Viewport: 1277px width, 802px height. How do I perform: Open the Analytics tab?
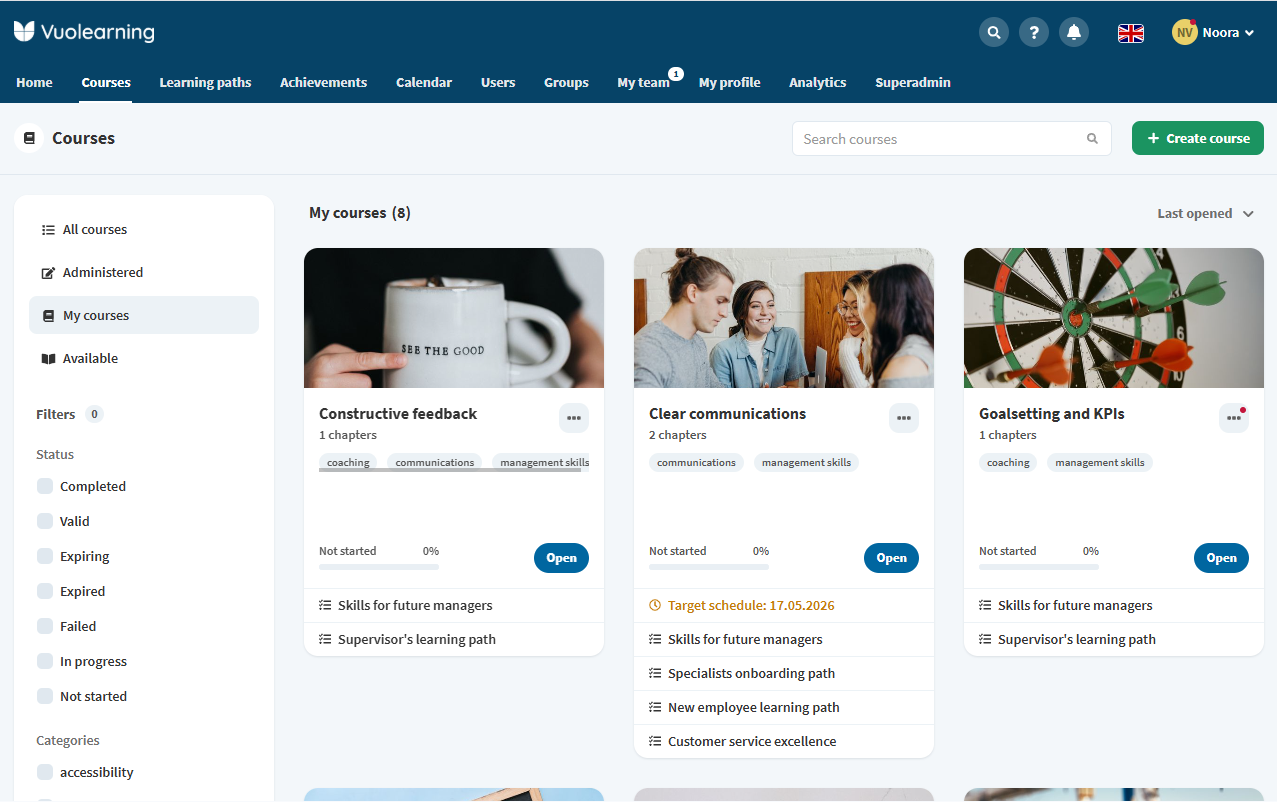pyautogui.click(x=818, y=82)
